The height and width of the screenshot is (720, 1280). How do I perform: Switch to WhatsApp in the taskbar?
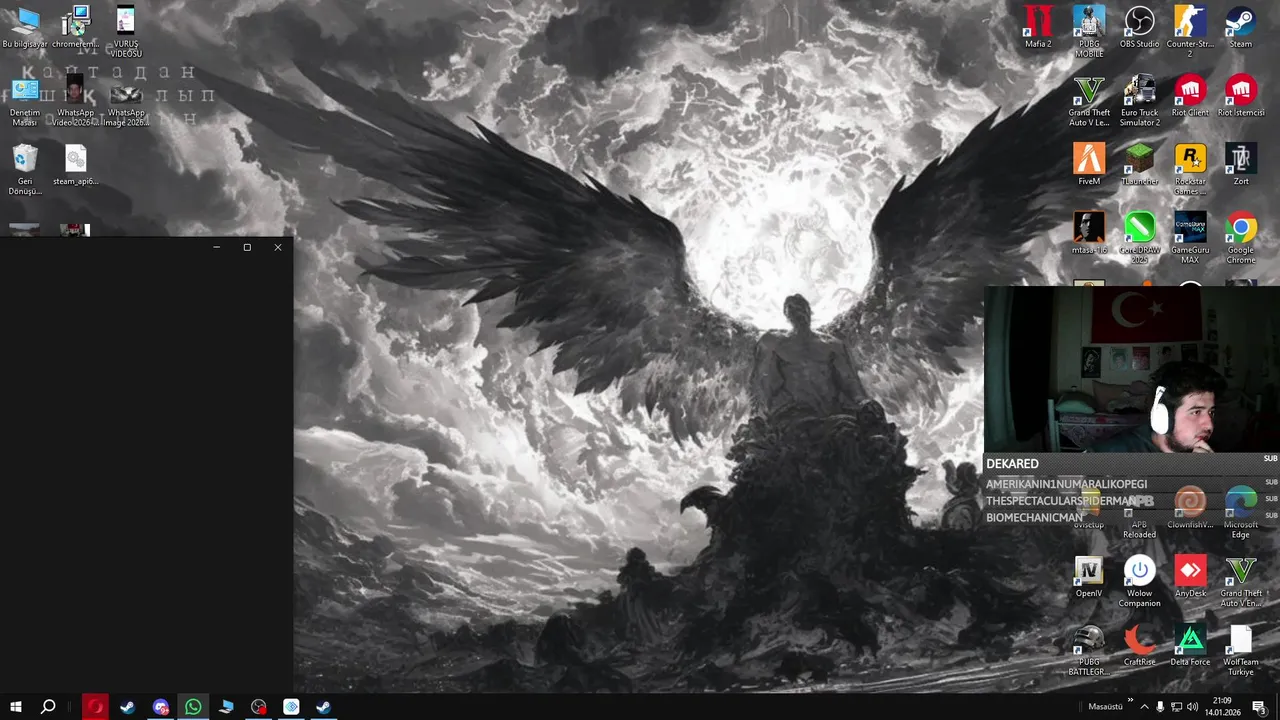193,707
